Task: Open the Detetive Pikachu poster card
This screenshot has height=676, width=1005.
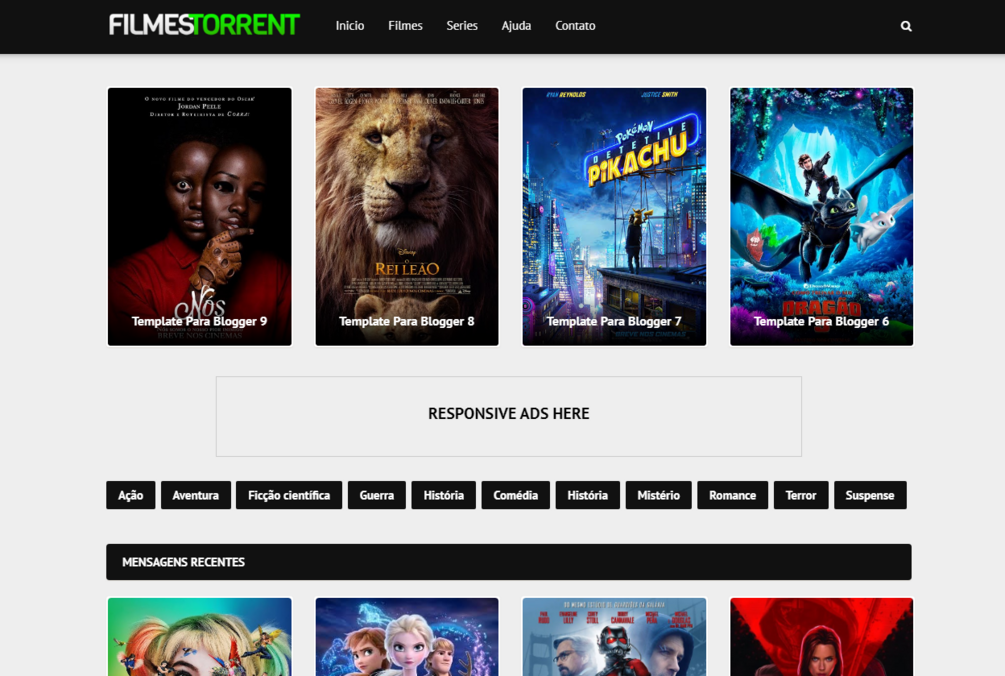Action: pos(614,217)
